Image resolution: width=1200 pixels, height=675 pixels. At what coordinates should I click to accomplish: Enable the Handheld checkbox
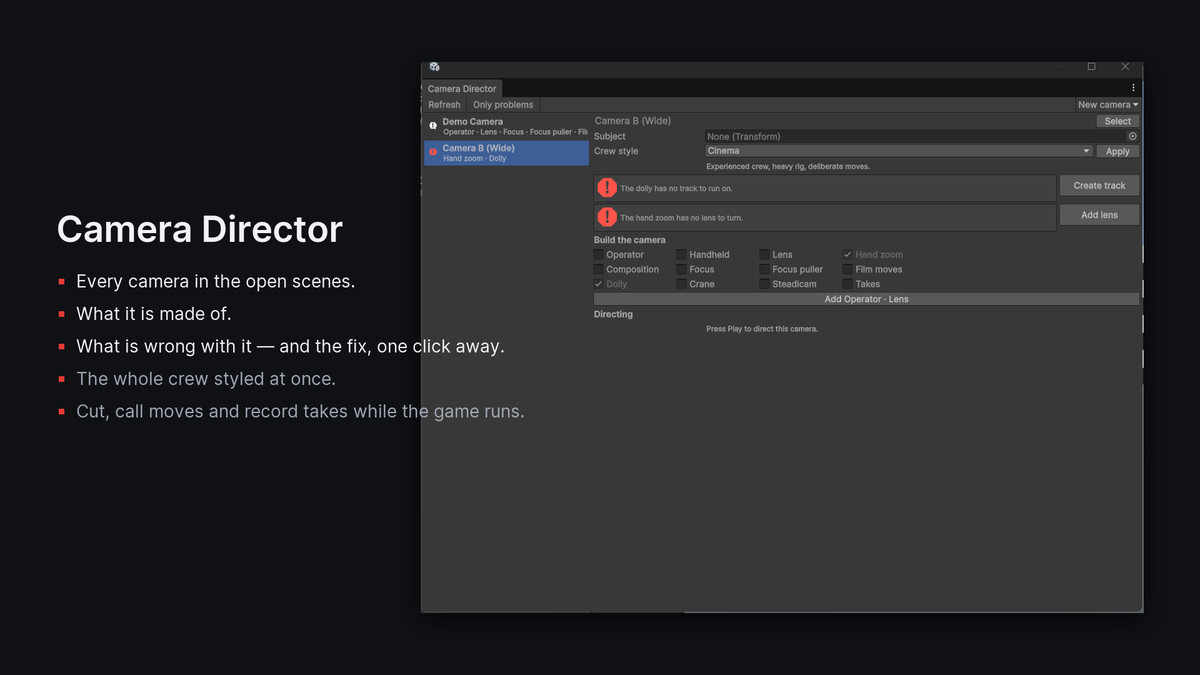(682, 255)
